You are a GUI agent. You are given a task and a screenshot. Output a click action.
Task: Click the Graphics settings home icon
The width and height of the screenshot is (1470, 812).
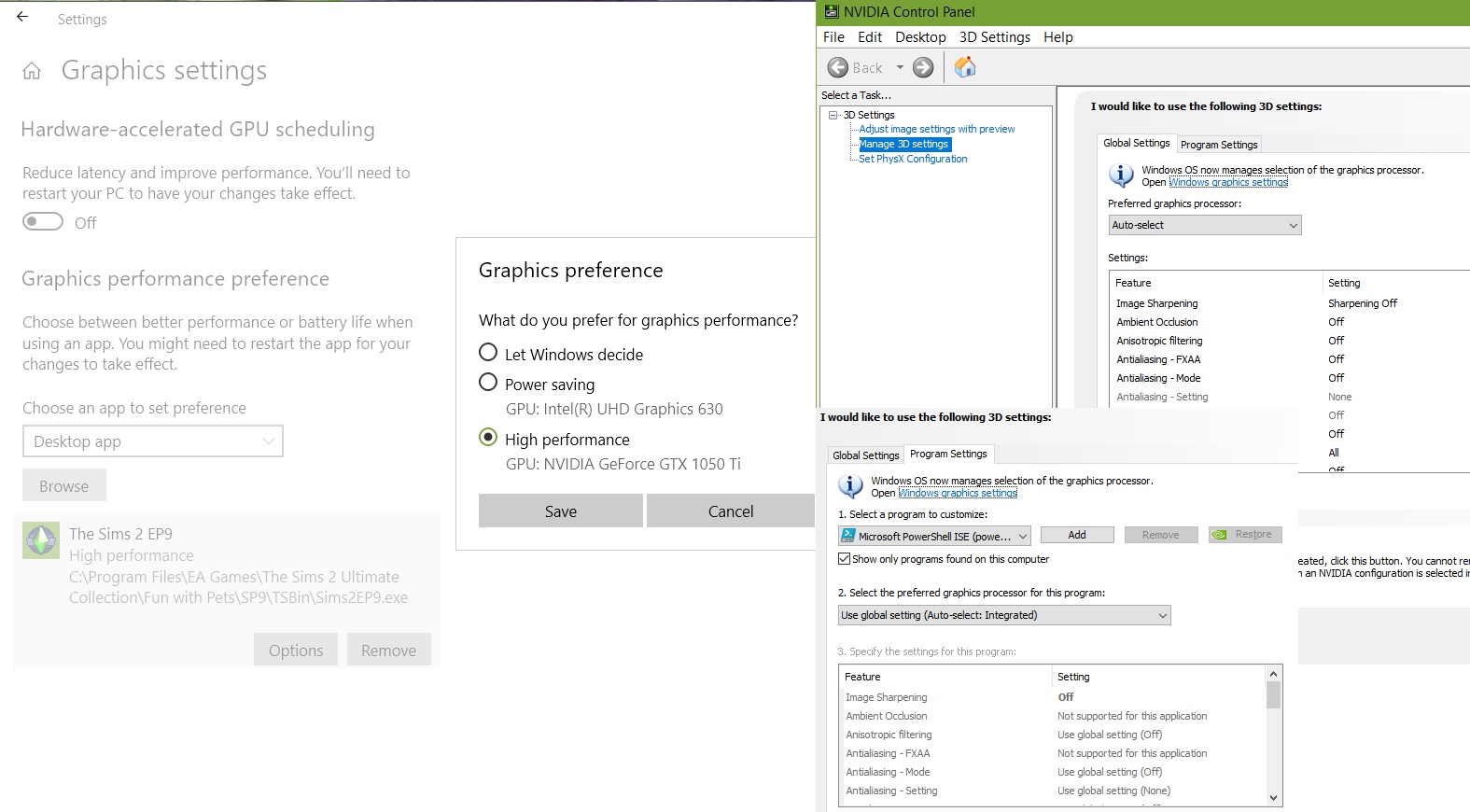(32, 71)
